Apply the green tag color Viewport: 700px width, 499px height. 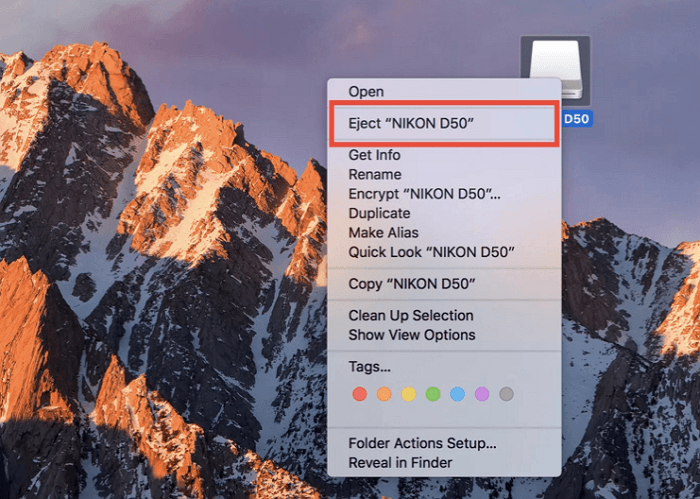(x=433, y=394)
